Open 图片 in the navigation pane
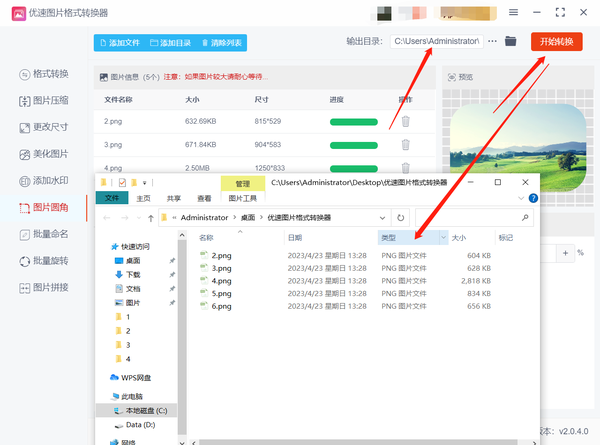The height and width of the screenshot is (445, 600). tap(128, 303)
